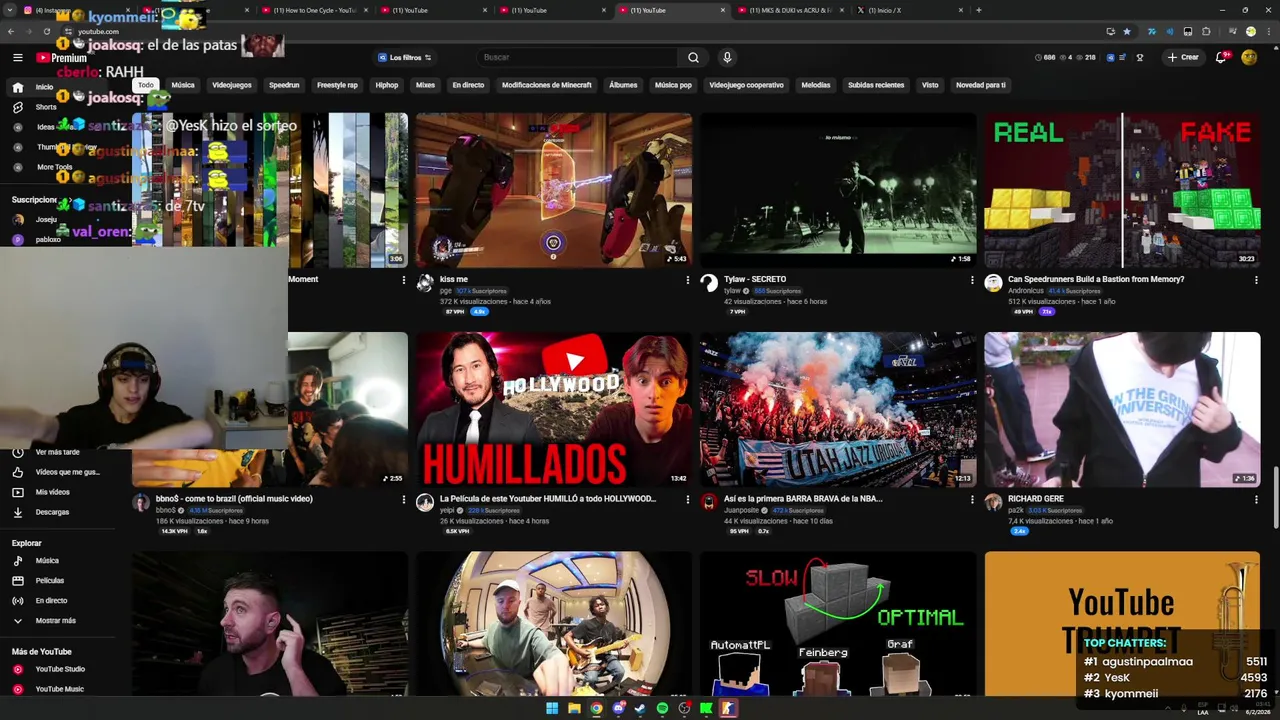
Task: Switch to the Inicio / X browser tab
Action: point(908,10)
